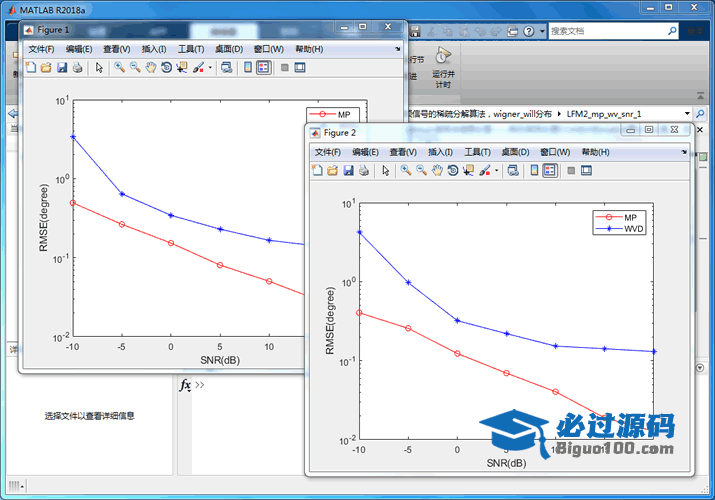This screenshot has height=500, width=715.
Task: Select Rotate 3D tool in Figure 1
Action: 166,67
